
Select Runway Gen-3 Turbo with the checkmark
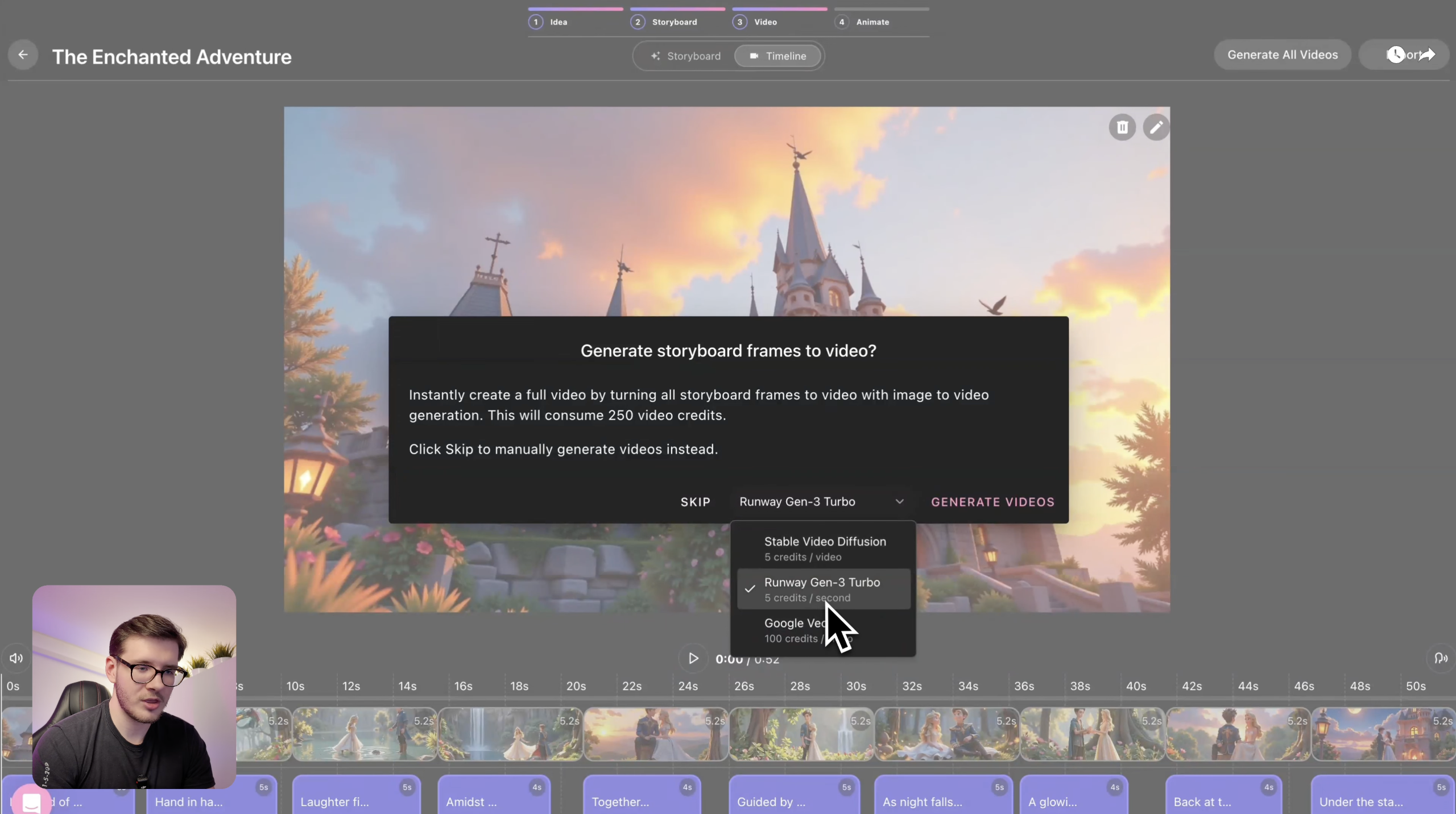point(822,589)
